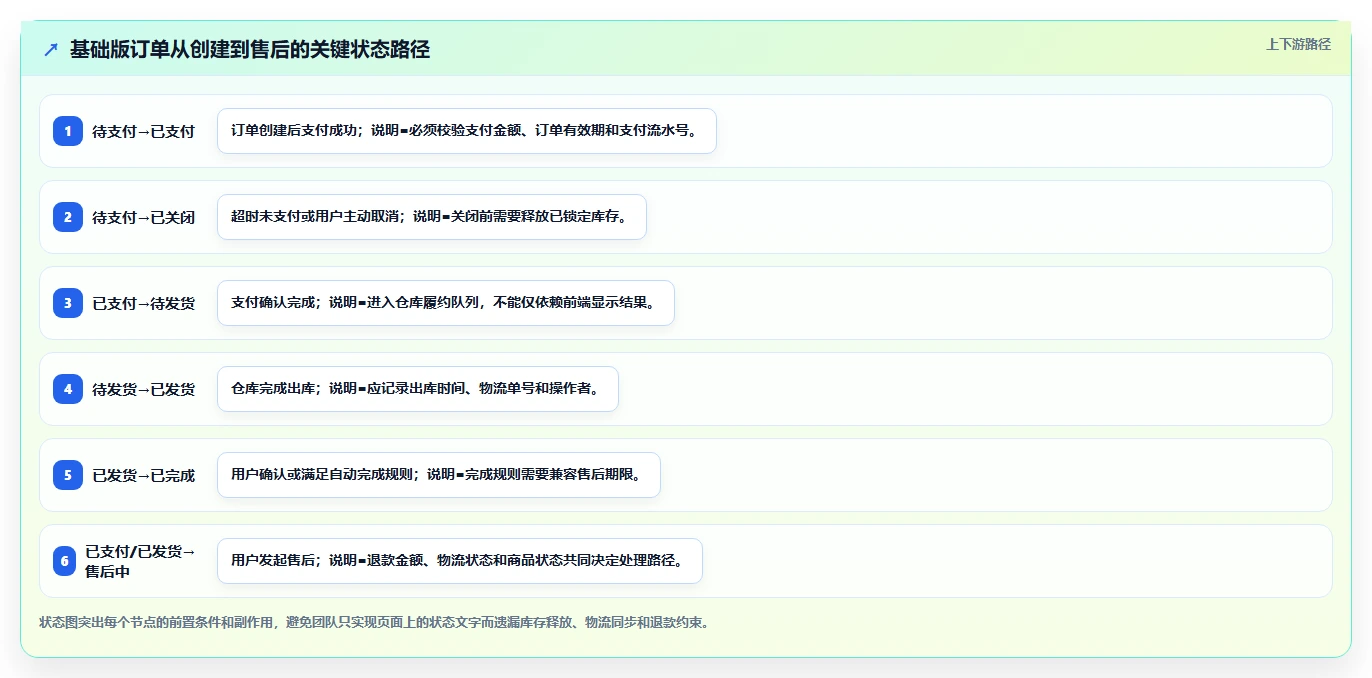Select step number 5 badge

[68, 475]
